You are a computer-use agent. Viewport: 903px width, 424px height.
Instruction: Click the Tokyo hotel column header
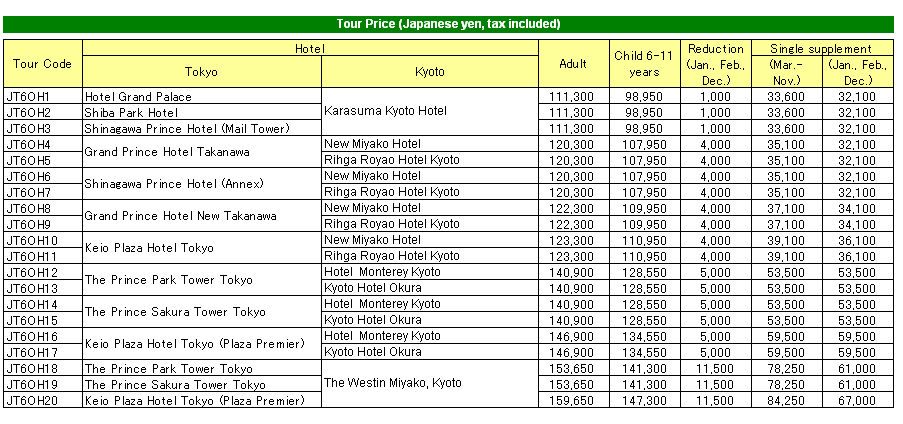pos(202,72)
